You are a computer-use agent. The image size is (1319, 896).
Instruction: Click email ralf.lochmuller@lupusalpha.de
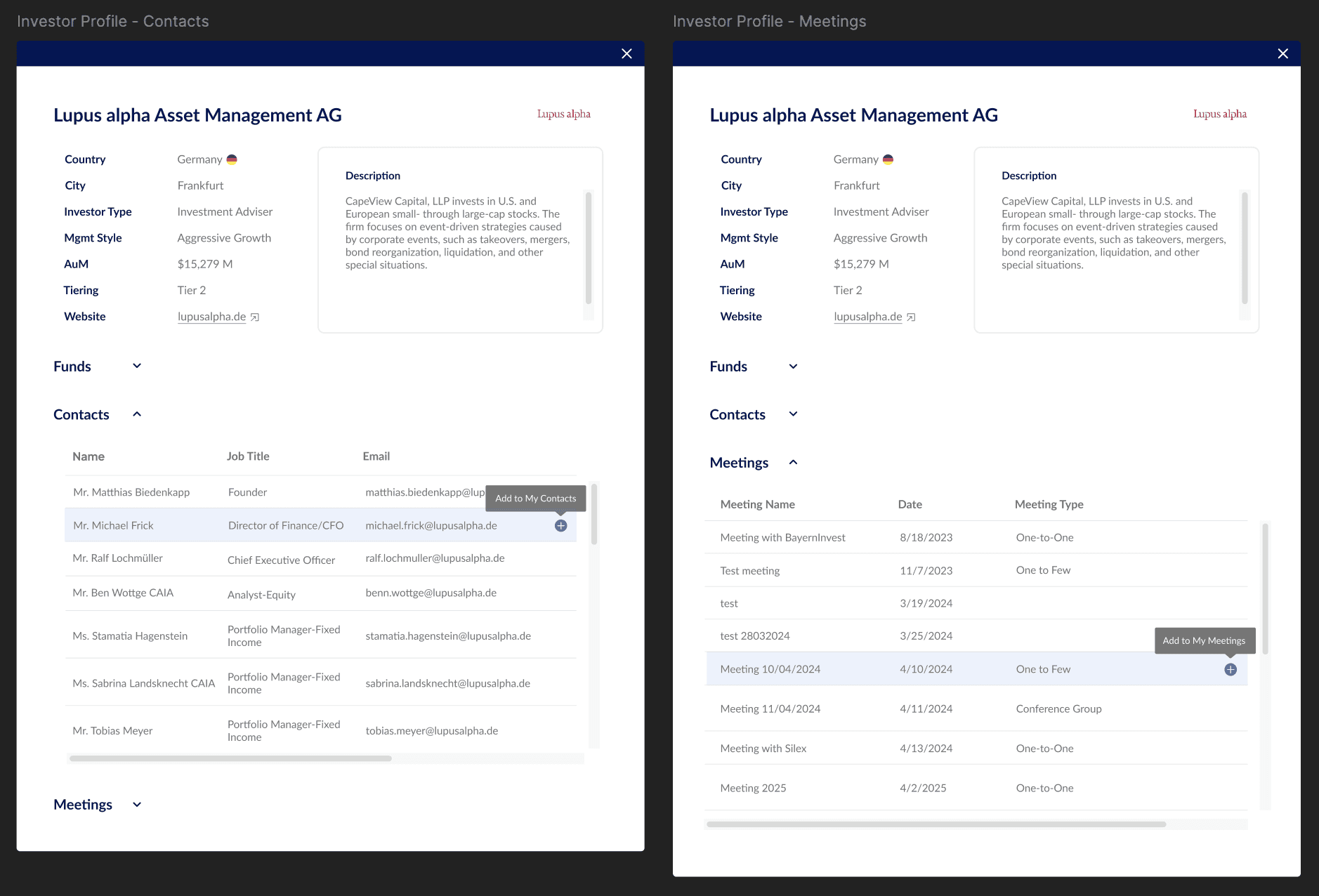tap(435, 558)
